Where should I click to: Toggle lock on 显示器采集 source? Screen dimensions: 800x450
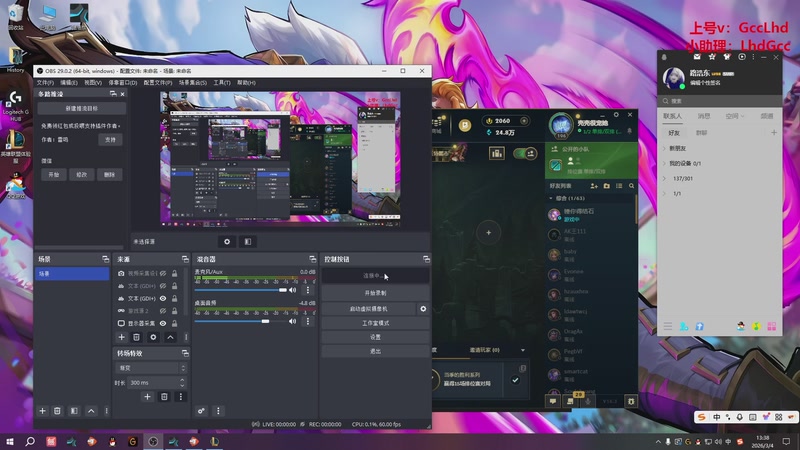point(174,323)
